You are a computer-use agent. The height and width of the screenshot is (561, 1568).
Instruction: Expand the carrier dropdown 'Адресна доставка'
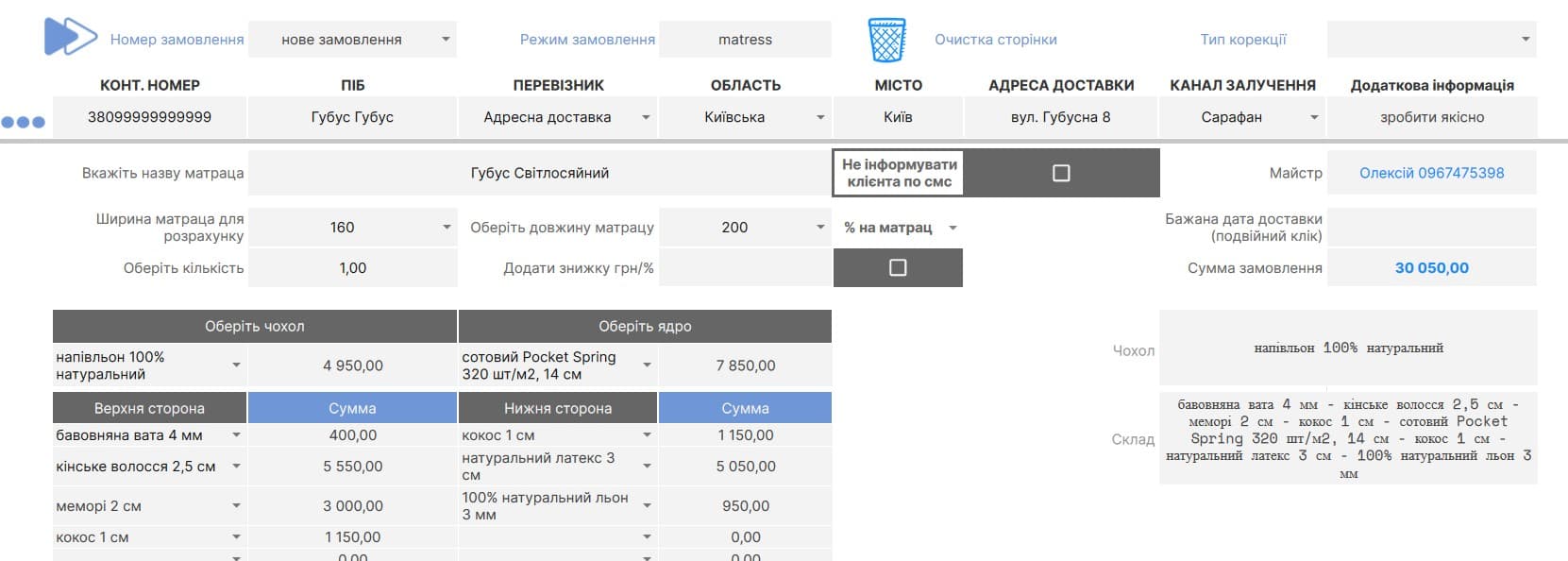[647, 117]
